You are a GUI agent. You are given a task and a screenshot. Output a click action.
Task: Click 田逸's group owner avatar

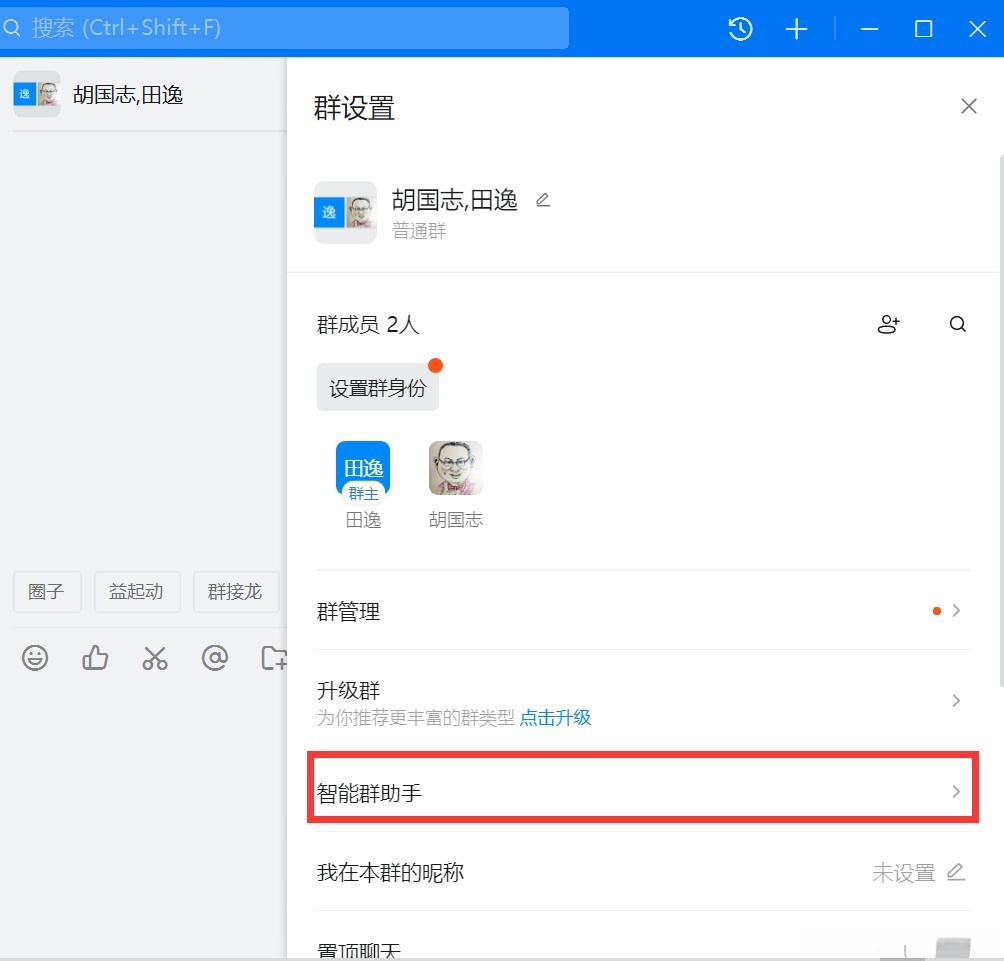click(363, 467)
